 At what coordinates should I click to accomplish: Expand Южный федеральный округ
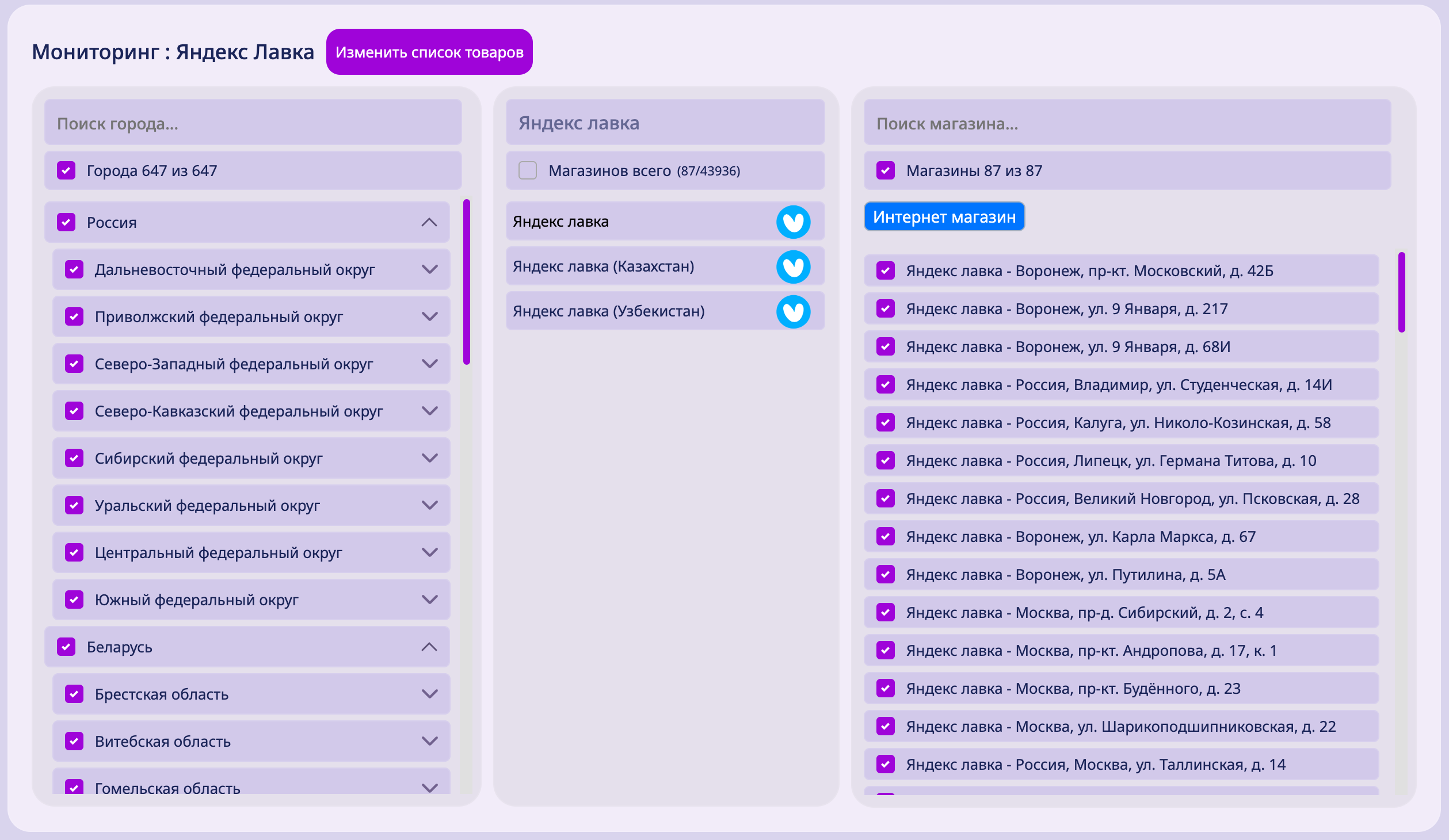[429, 600]
